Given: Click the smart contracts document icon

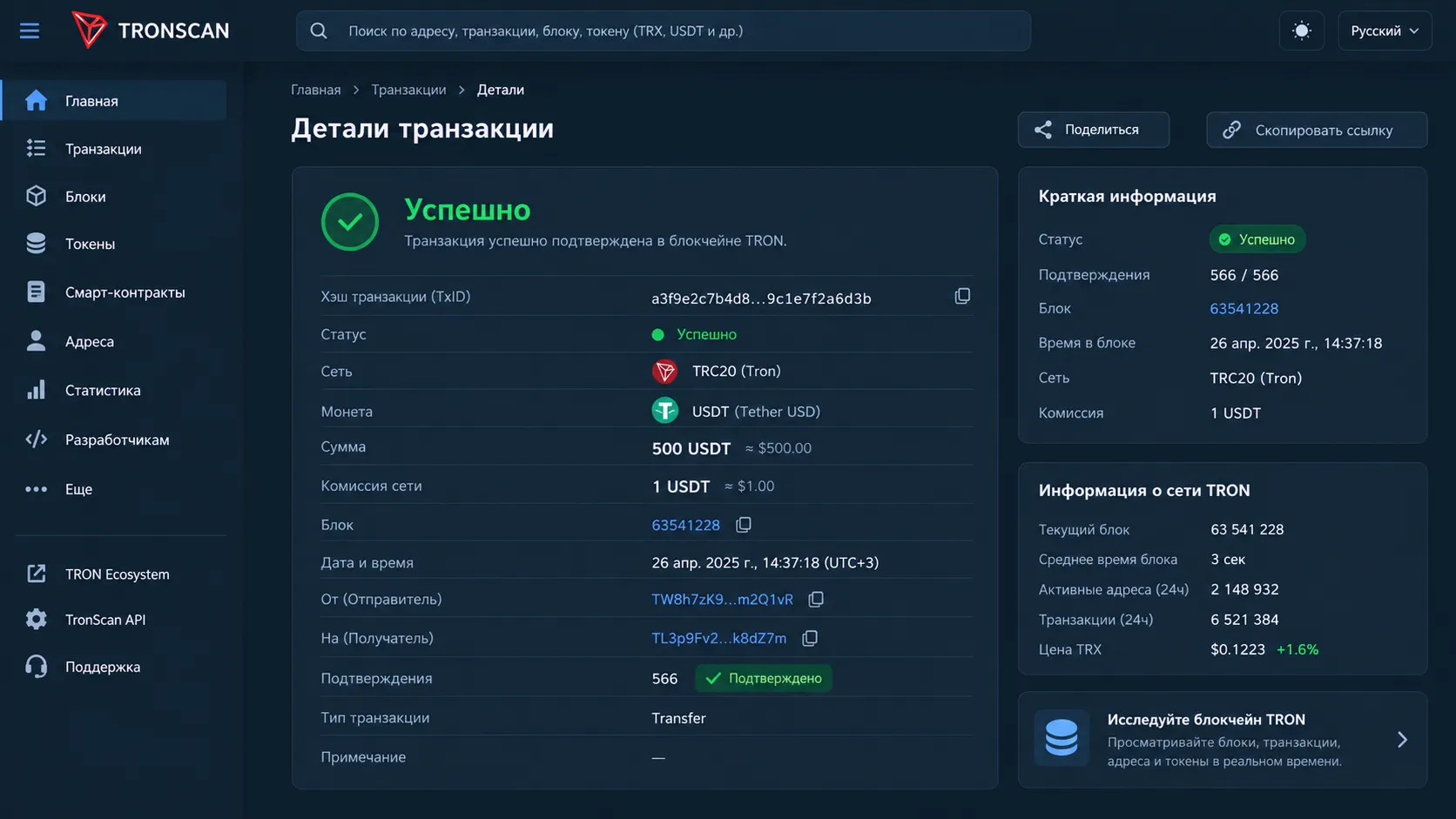Looking at the screenshot, I should (36, 292).
